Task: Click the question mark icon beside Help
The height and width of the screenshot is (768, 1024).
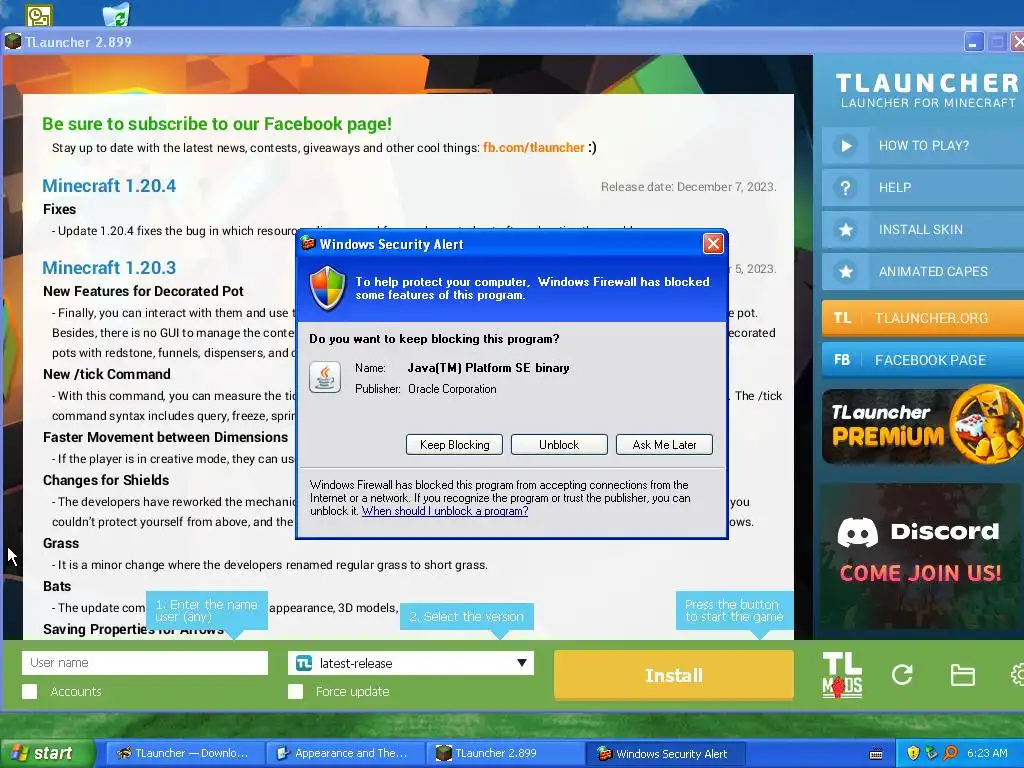Action: (x=846, y=188)
